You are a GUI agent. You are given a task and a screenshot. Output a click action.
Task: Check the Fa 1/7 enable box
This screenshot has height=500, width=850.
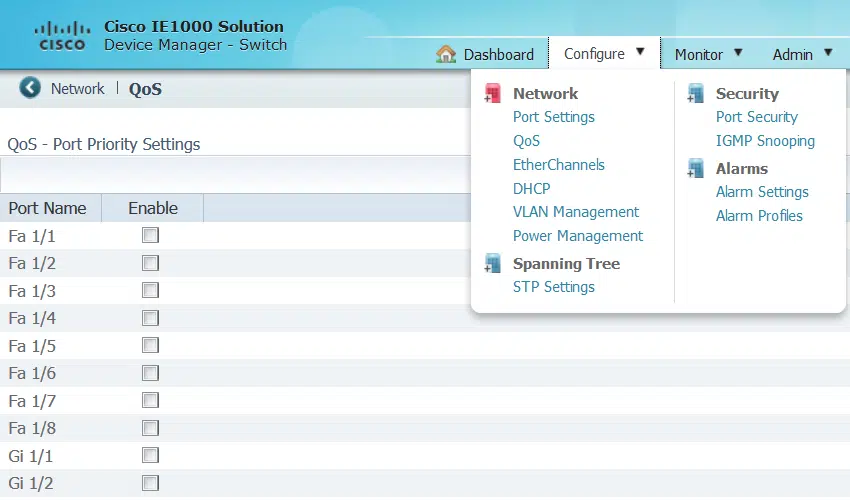tap(150, 400)
